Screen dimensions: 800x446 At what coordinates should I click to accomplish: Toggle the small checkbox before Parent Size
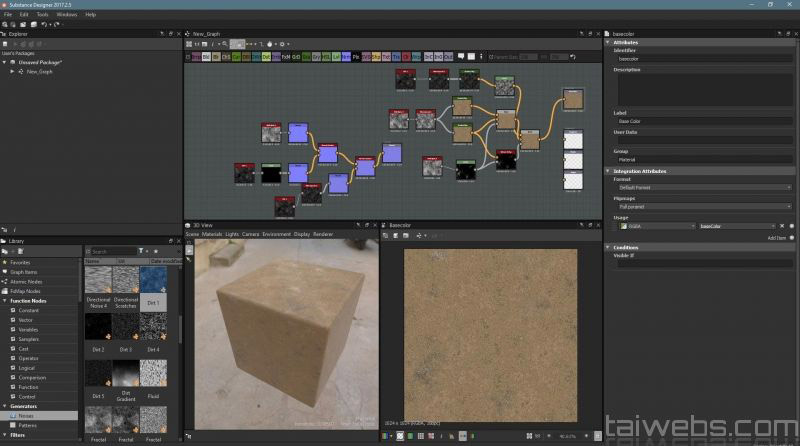pyautogui.click(x=491, y=57)
